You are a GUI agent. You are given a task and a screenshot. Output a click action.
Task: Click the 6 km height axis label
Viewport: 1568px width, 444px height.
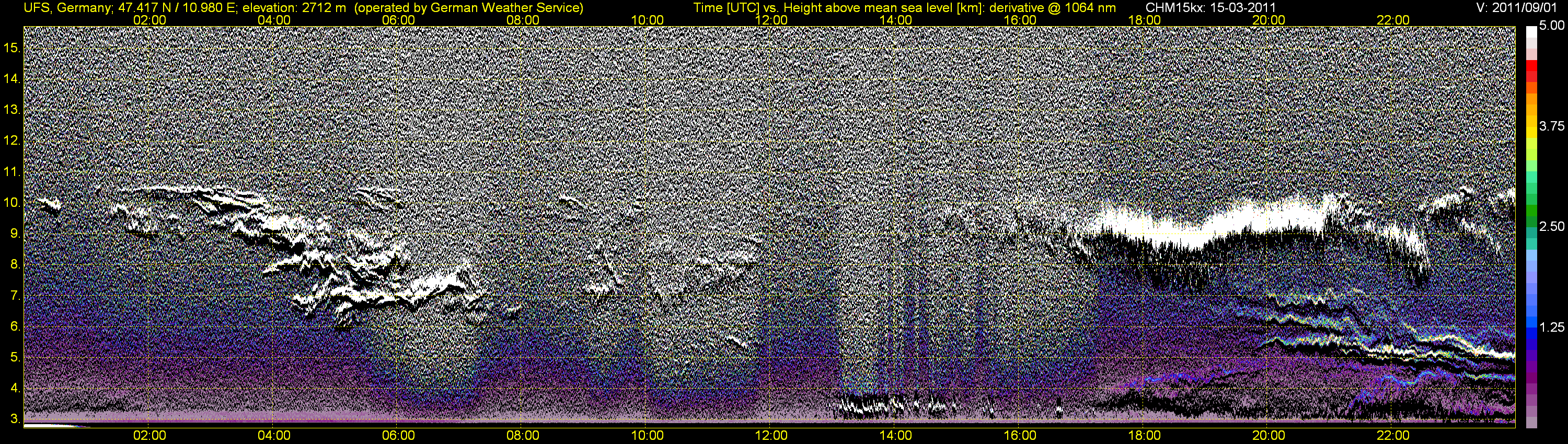pyautogui.click(x=15, y=326)
